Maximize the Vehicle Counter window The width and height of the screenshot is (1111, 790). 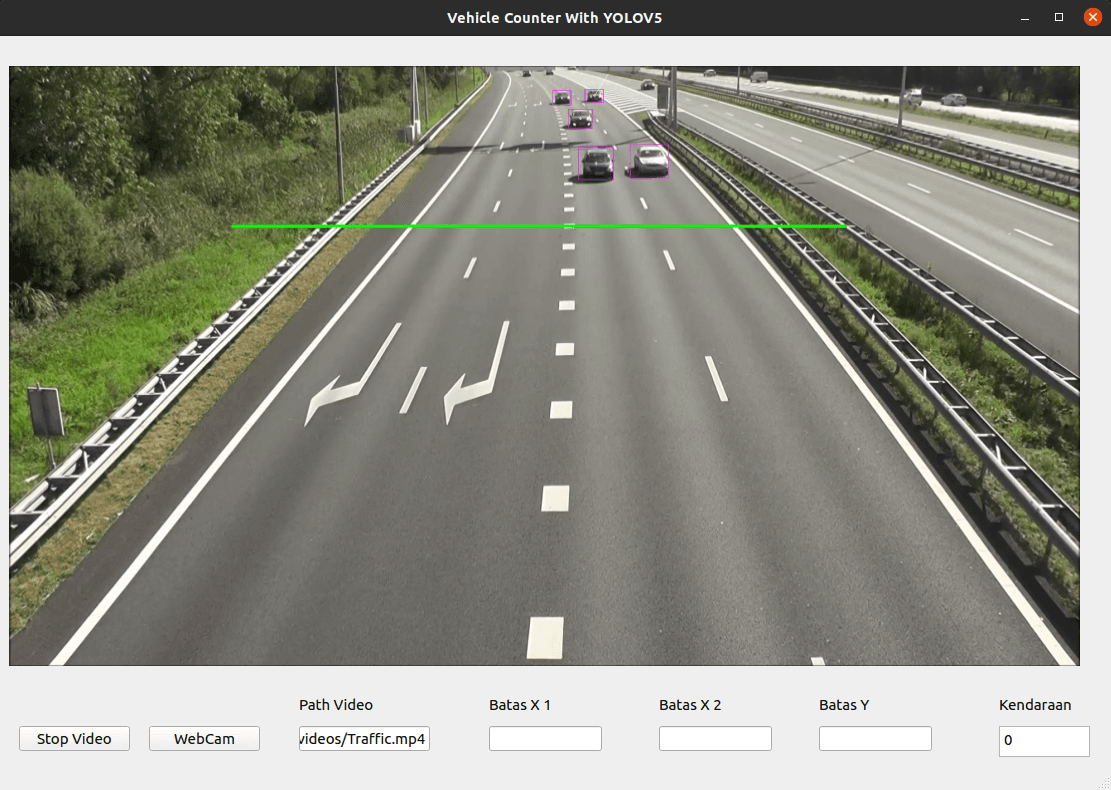coord(1059,18)
